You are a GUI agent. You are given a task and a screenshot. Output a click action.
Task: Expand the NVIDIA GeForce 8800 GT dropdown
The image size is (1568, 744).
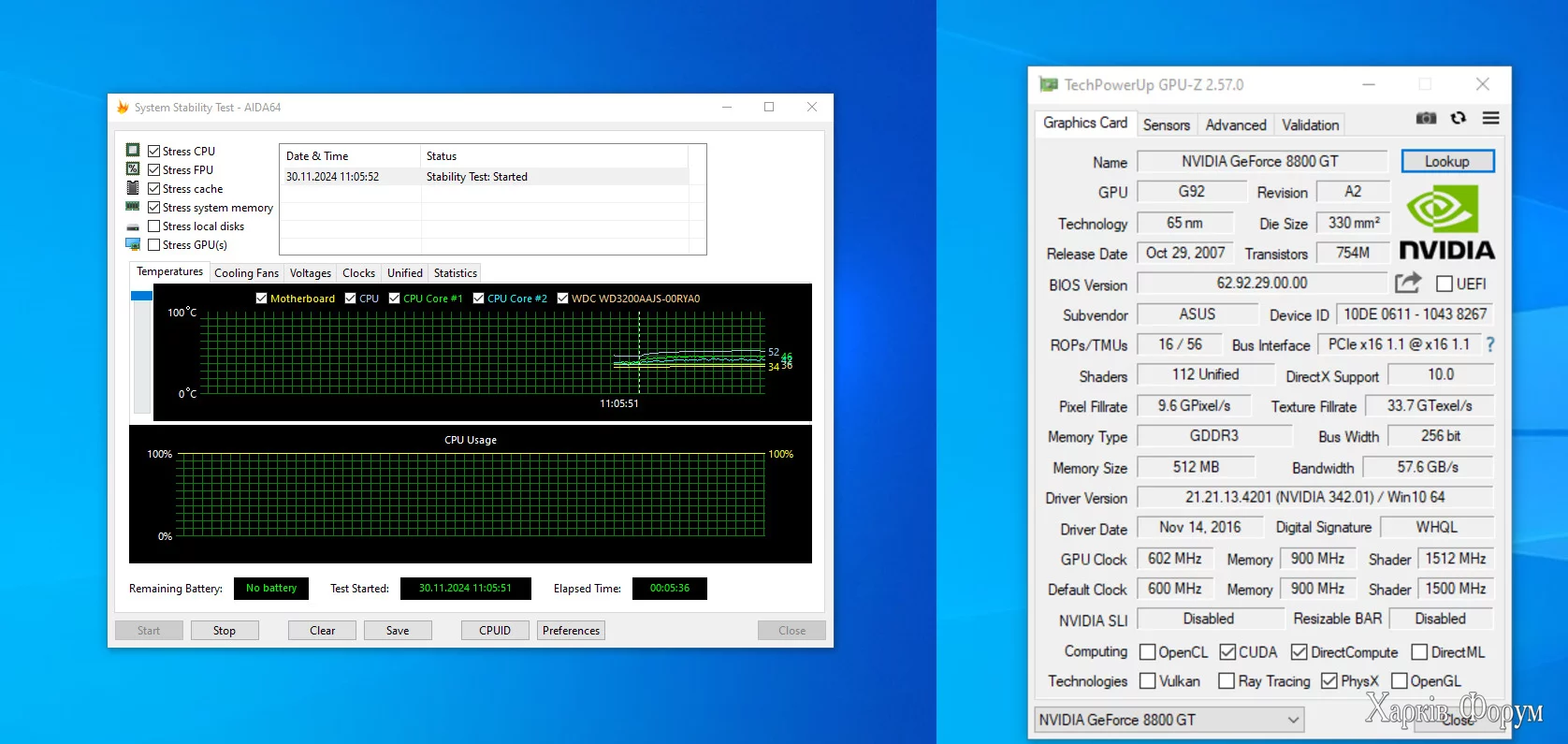[x=1293, y=720]
